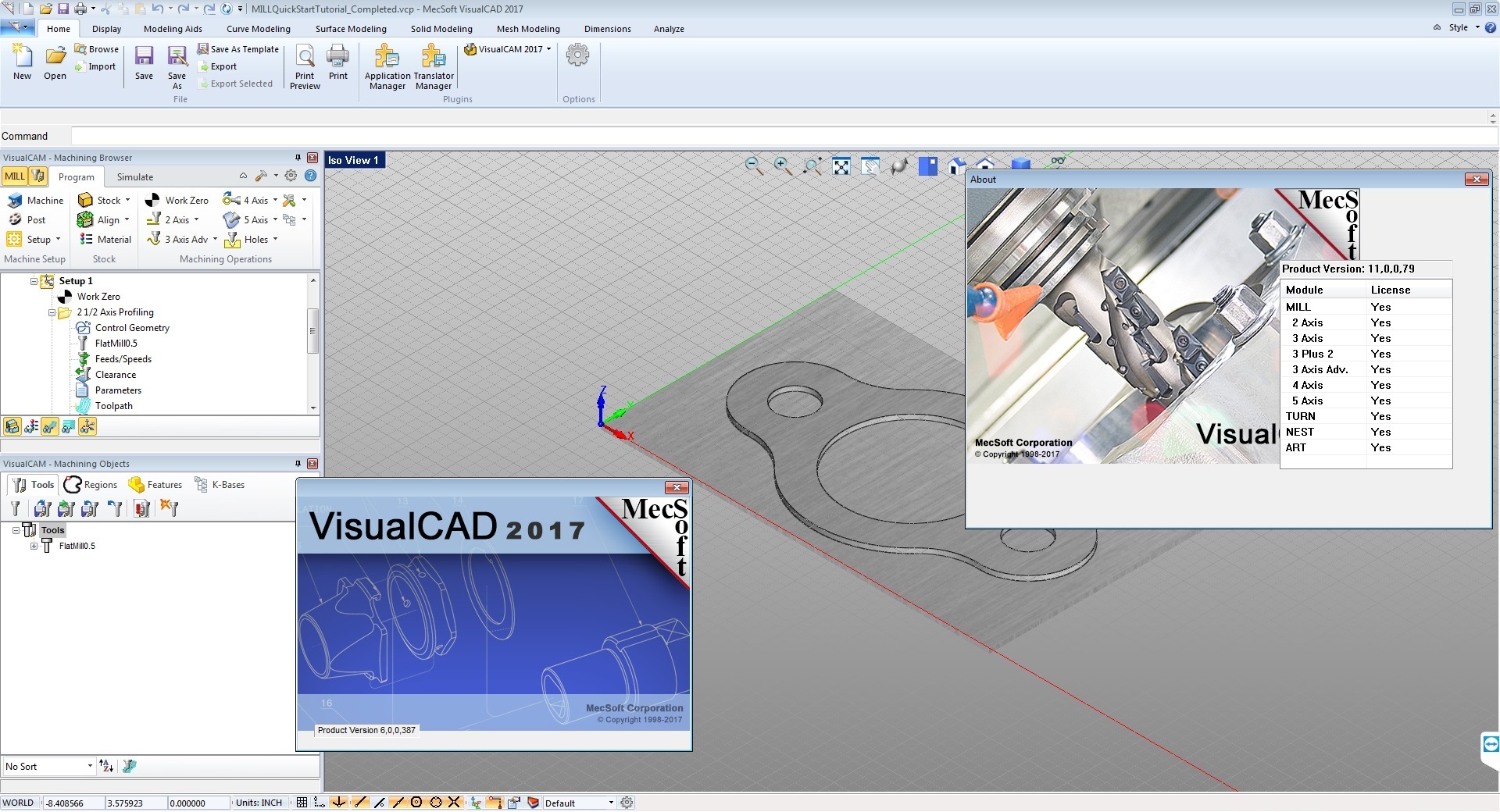This screenshot has width=1500, height=812.
Task: Open the Options gear in ribbon
Action: click(x=577, y=55)
